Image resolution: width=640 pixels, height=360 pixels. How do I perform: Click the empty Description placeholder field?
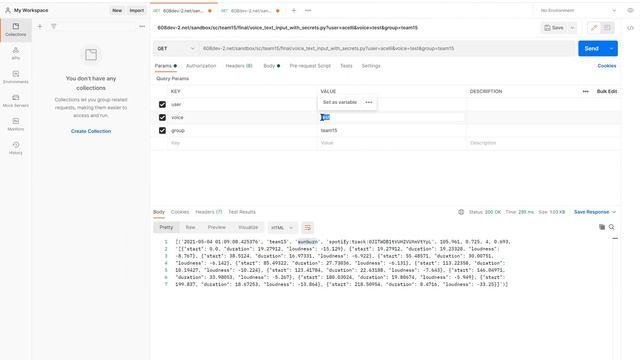pos(544,143)
